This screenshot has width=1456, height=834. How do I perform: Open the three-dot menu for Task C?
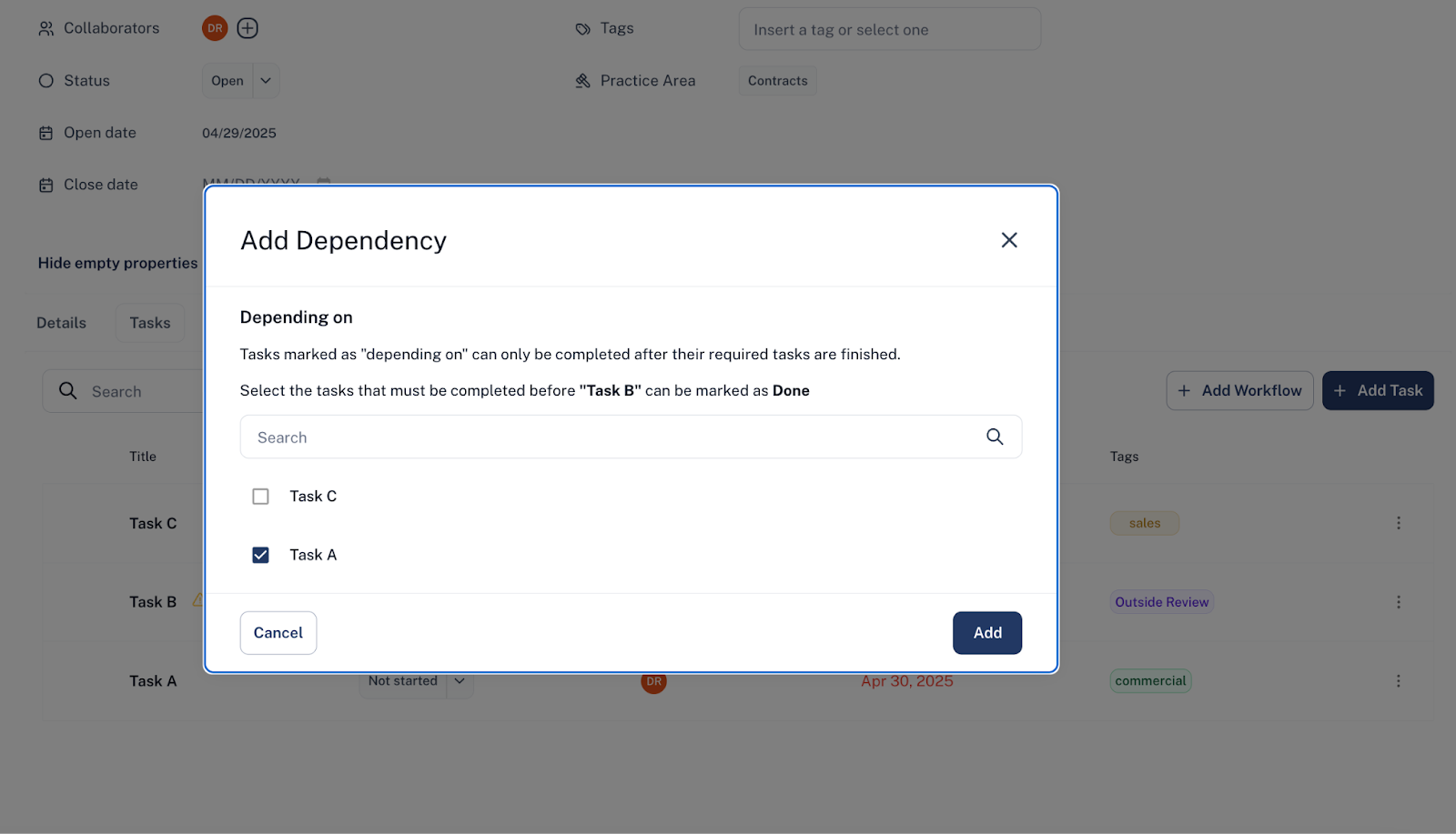(x=1399, y=523)
